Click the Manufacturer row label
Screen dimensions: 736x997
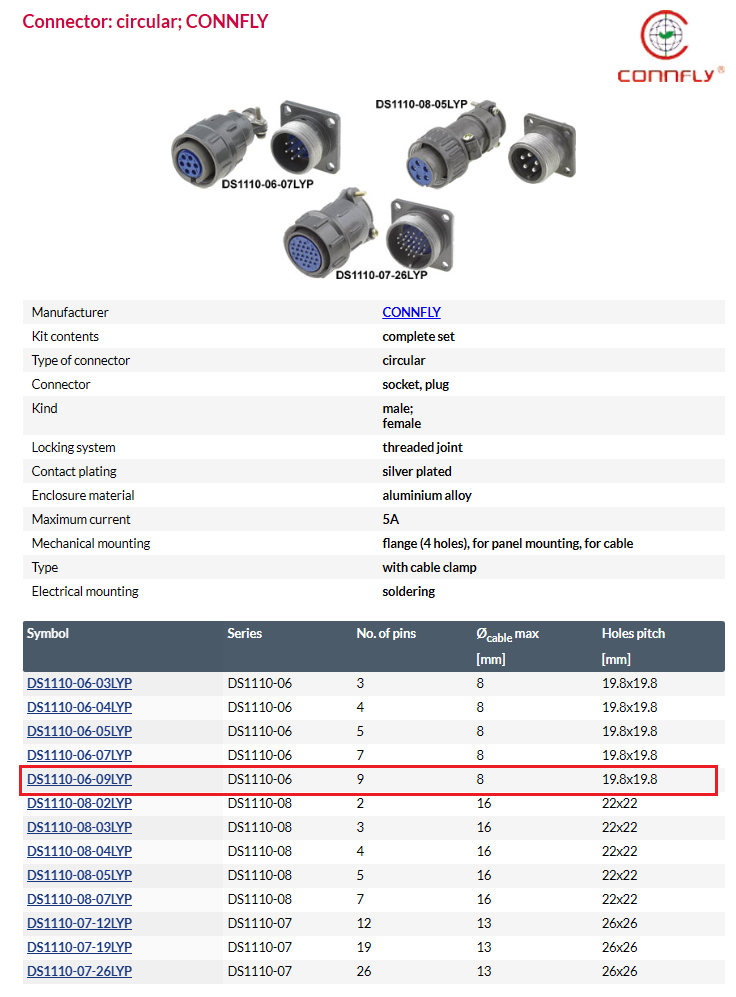click(70, 312)
